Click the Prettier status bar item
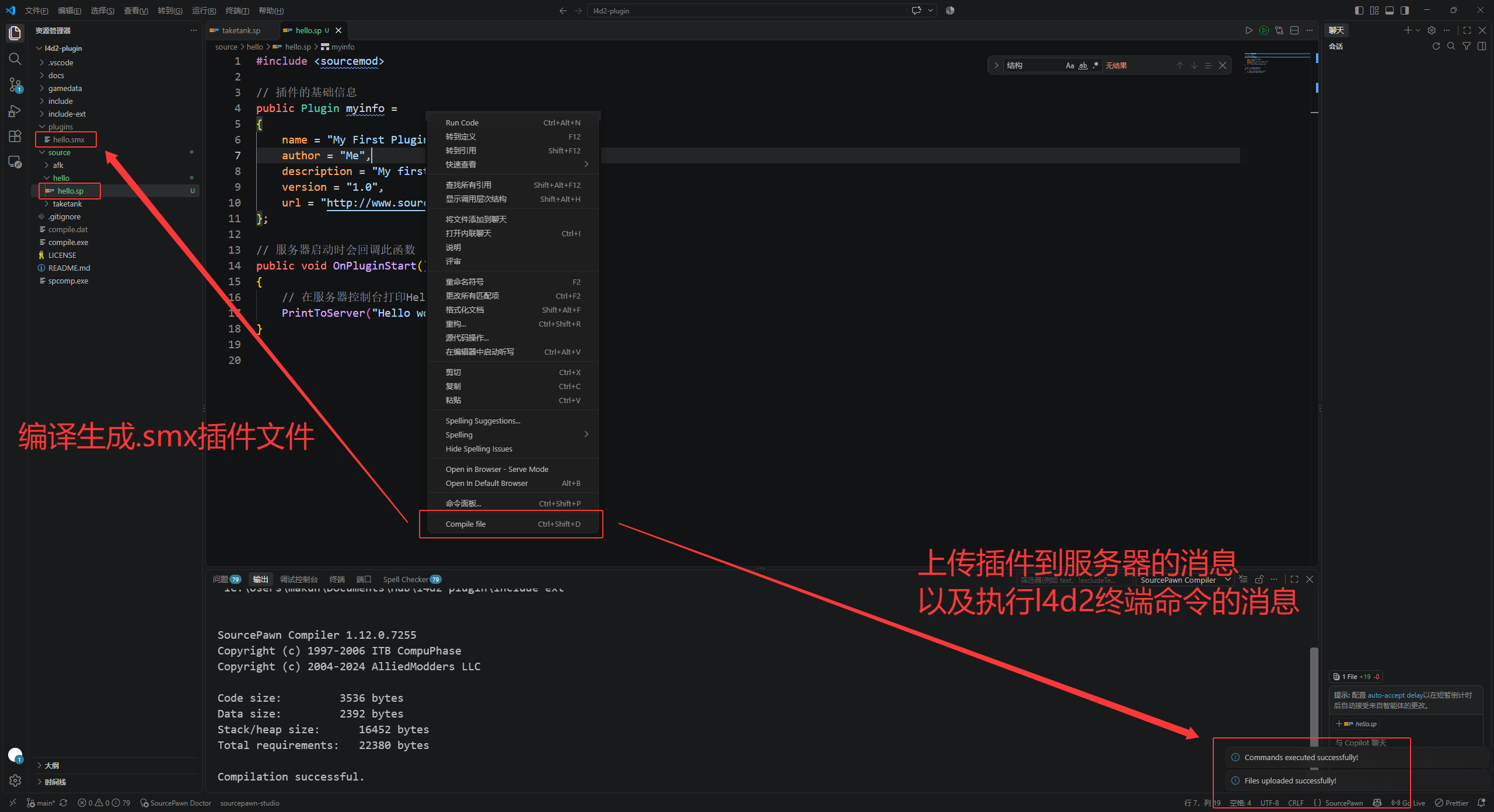 (x=1451, y=803)
